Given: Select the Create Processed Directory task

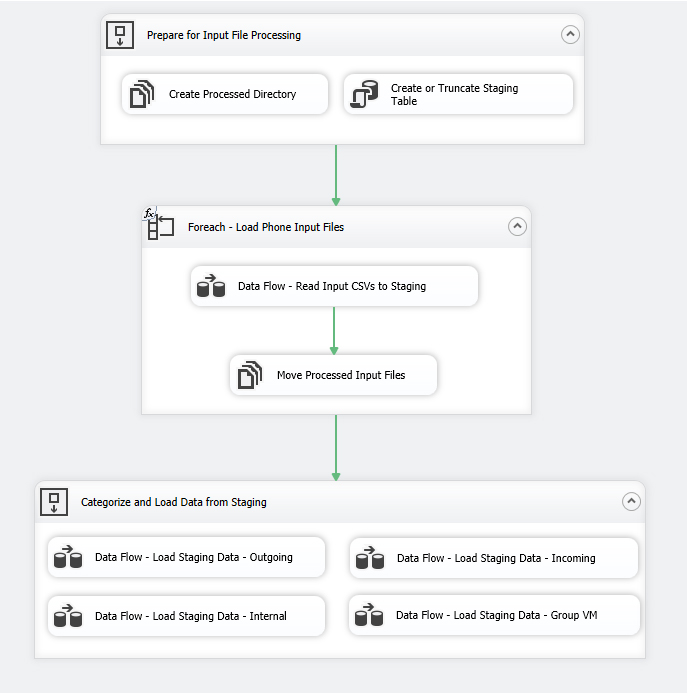Looking at the screenshot, I should point(232,94).
